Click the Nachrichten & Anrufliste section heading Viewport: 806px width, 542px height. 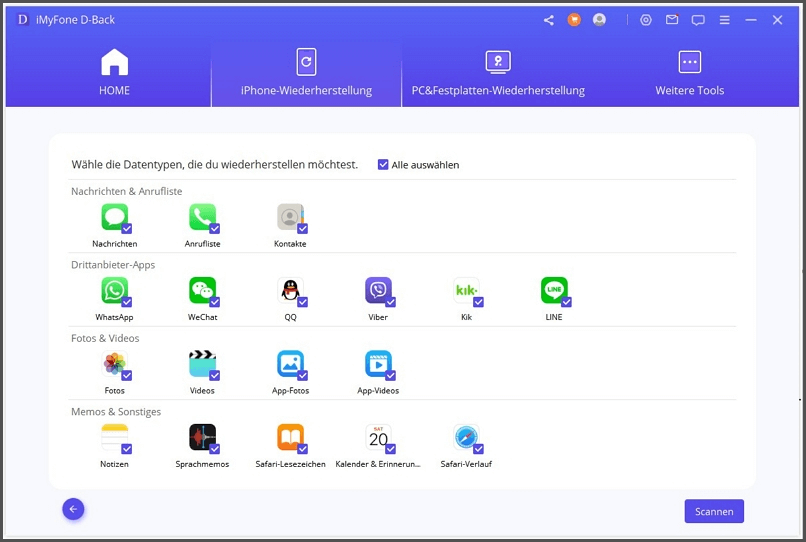126,191
